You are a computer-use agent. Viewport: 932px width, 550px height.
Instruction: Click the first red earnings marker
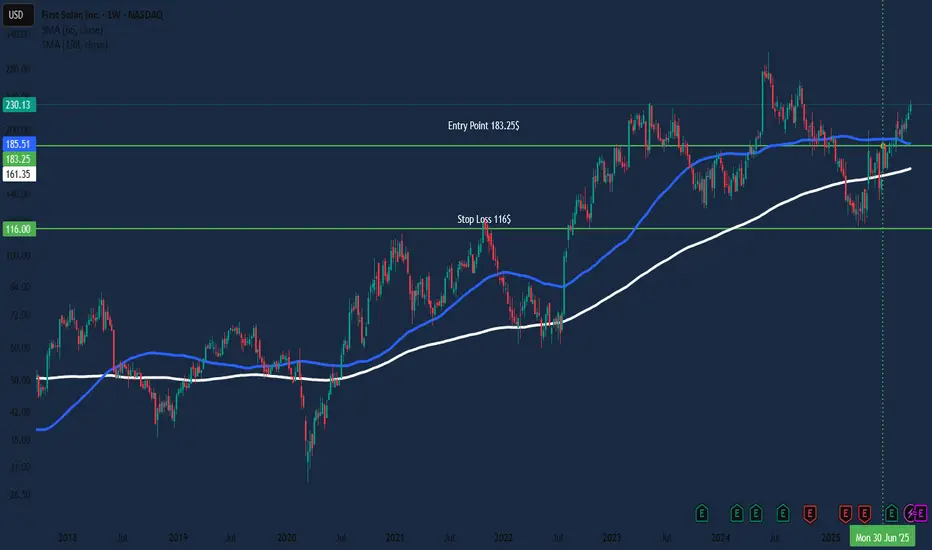point(810,513)
